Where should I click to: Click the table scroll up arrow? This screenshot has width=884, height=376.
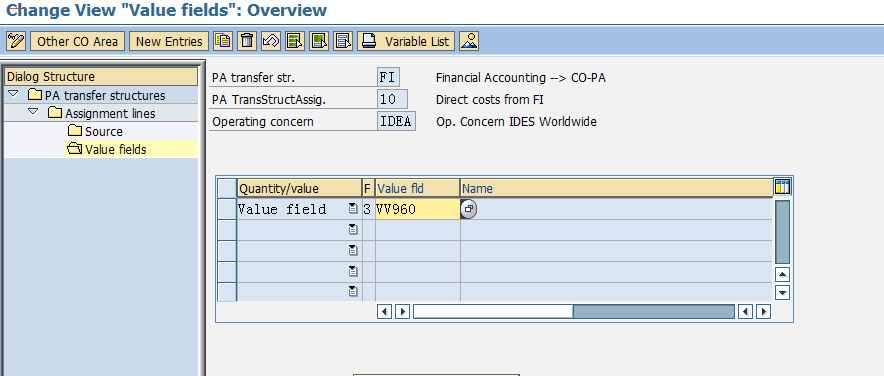(x=783, y=275)
